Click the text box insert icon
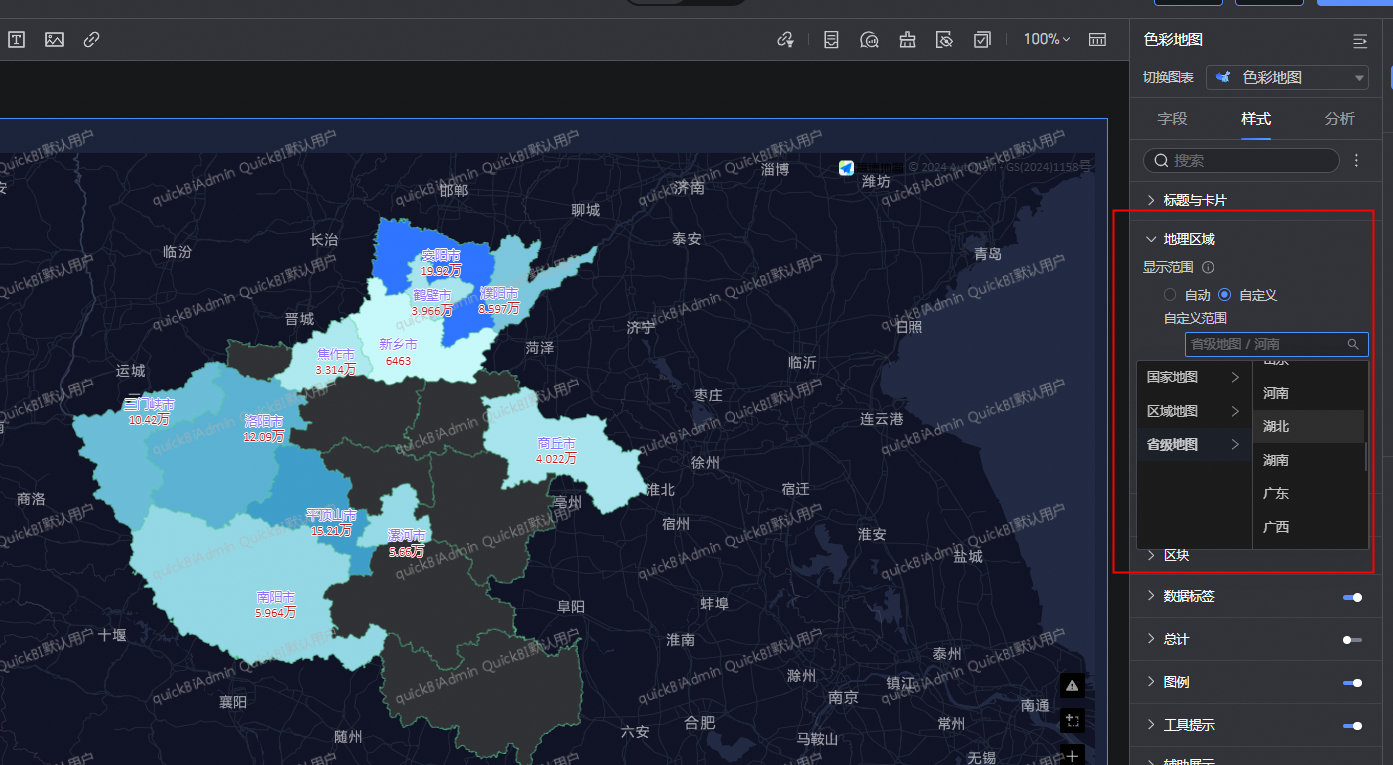Viewport: 1393px width, 765px height. [17, 40]
